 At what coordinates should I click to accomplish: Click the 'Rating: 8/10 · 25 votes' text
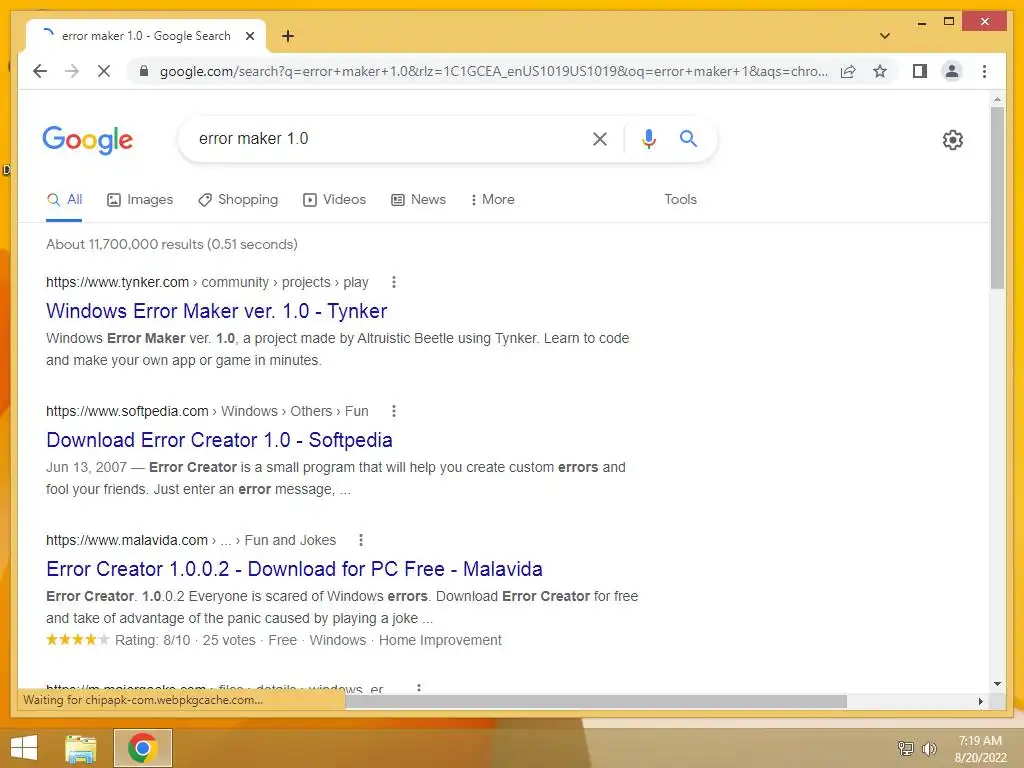pos(185,641)
